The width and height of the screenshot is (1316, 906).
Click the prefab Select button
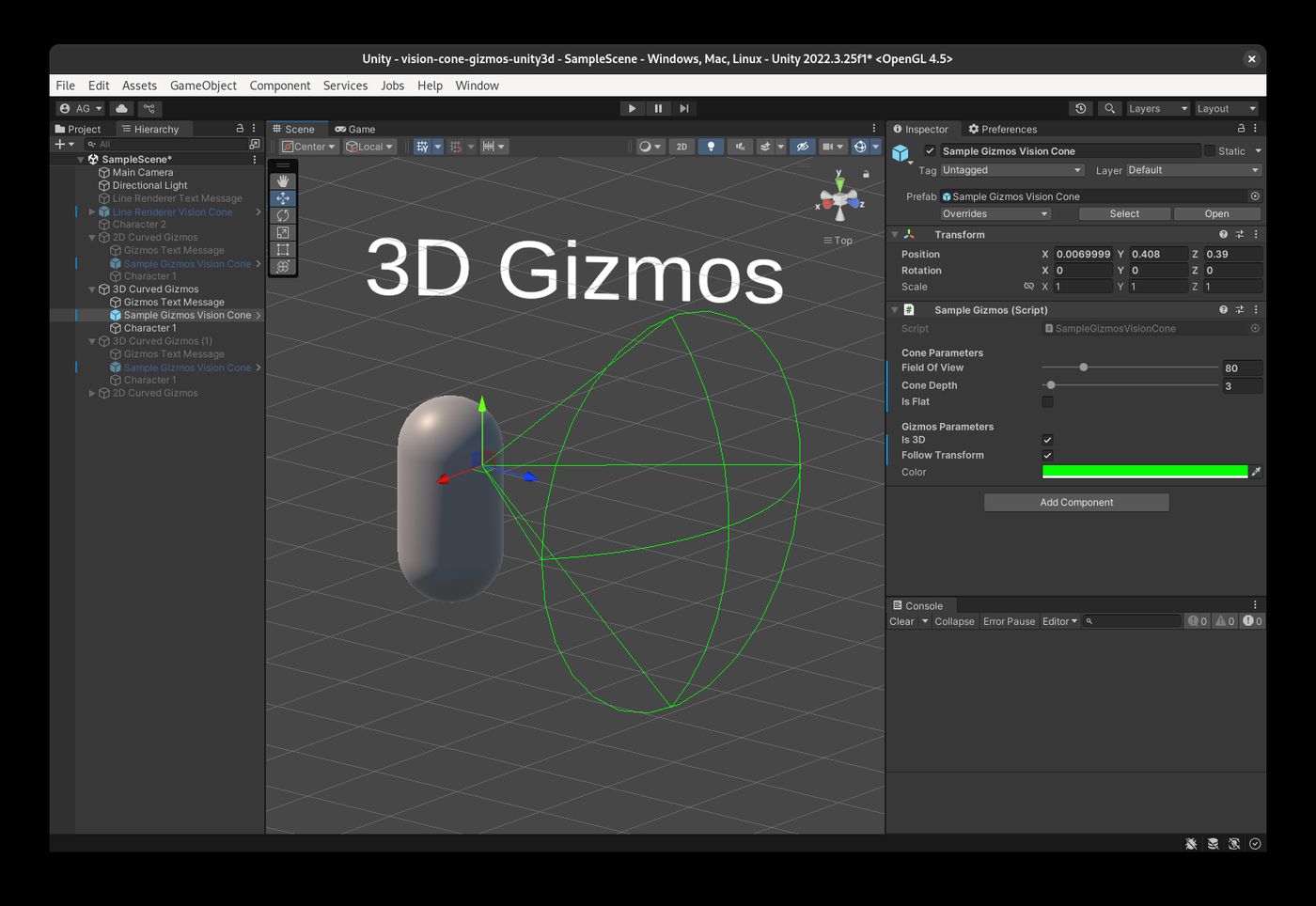click(x=1124, y=213)
